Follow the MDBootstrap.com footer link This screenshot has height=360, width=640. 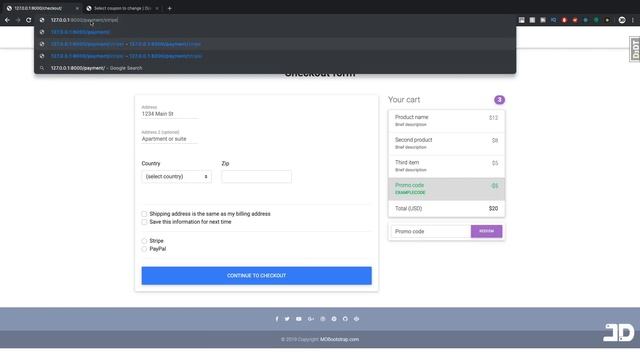[x=339, y=339]
